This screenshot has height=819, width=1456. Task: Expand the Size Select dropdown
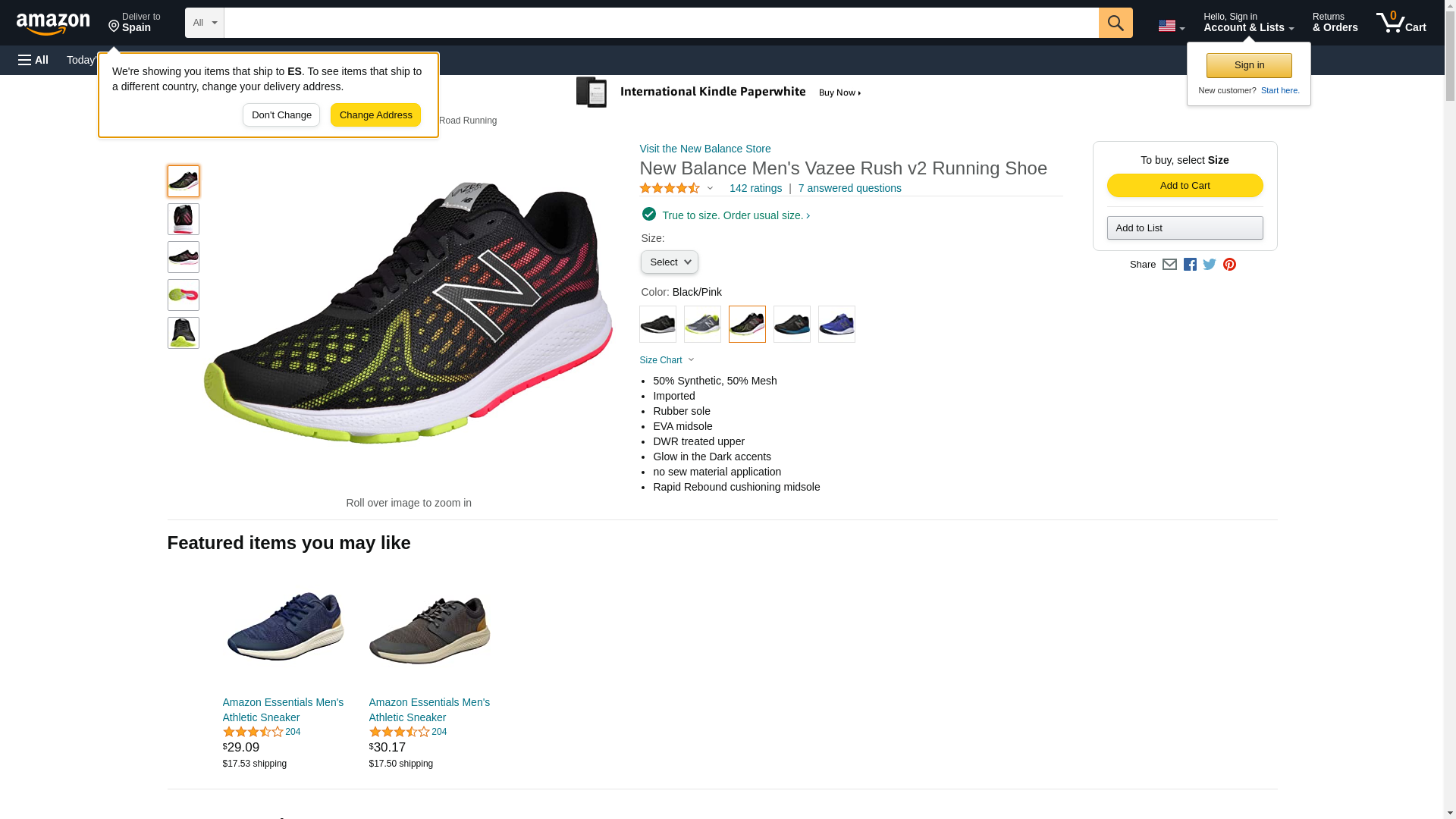(x=669, y=262)
